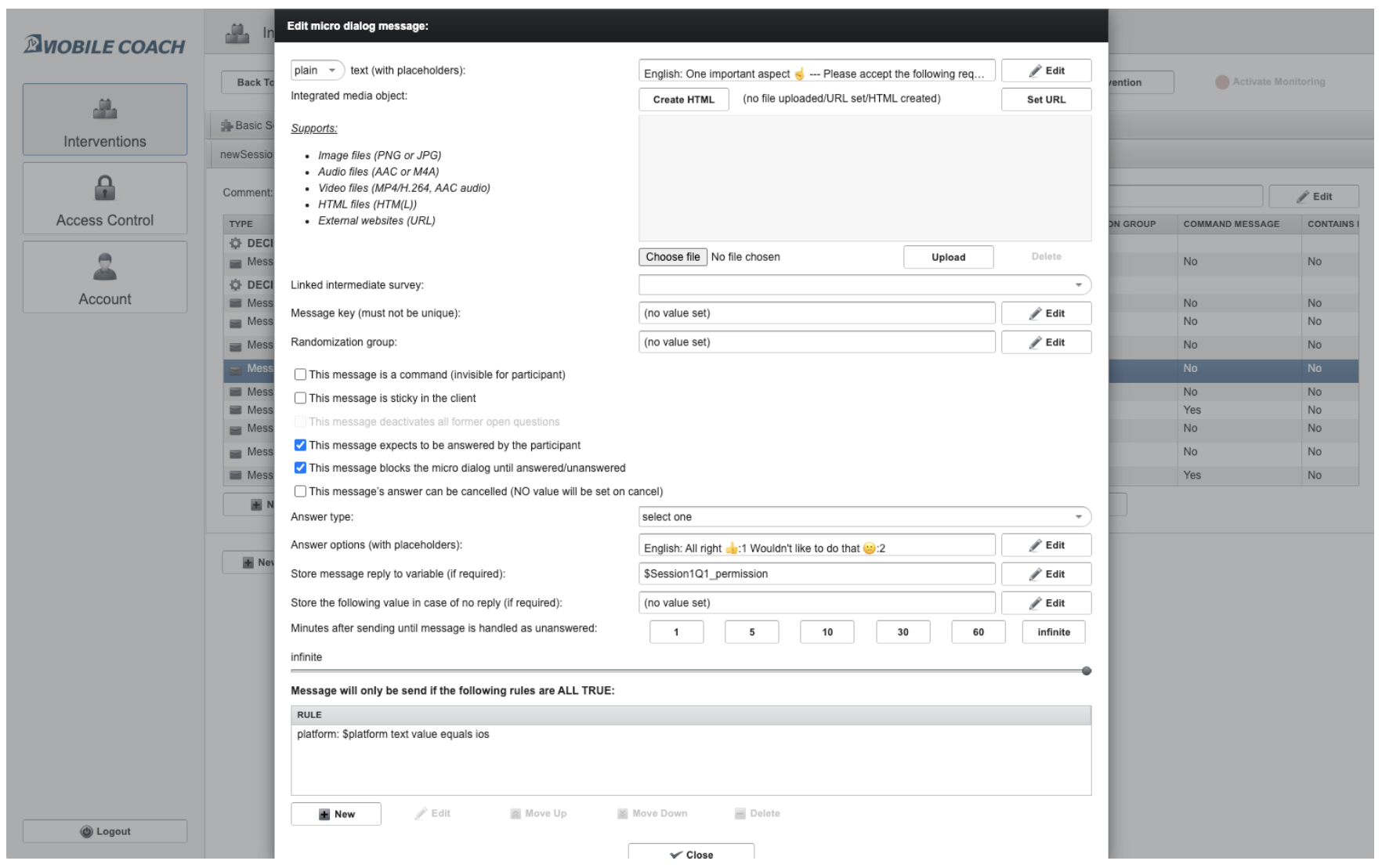Screen dimensions: 1382x868
Task: Open the Account person icon
Action: (x=105, y=266)
